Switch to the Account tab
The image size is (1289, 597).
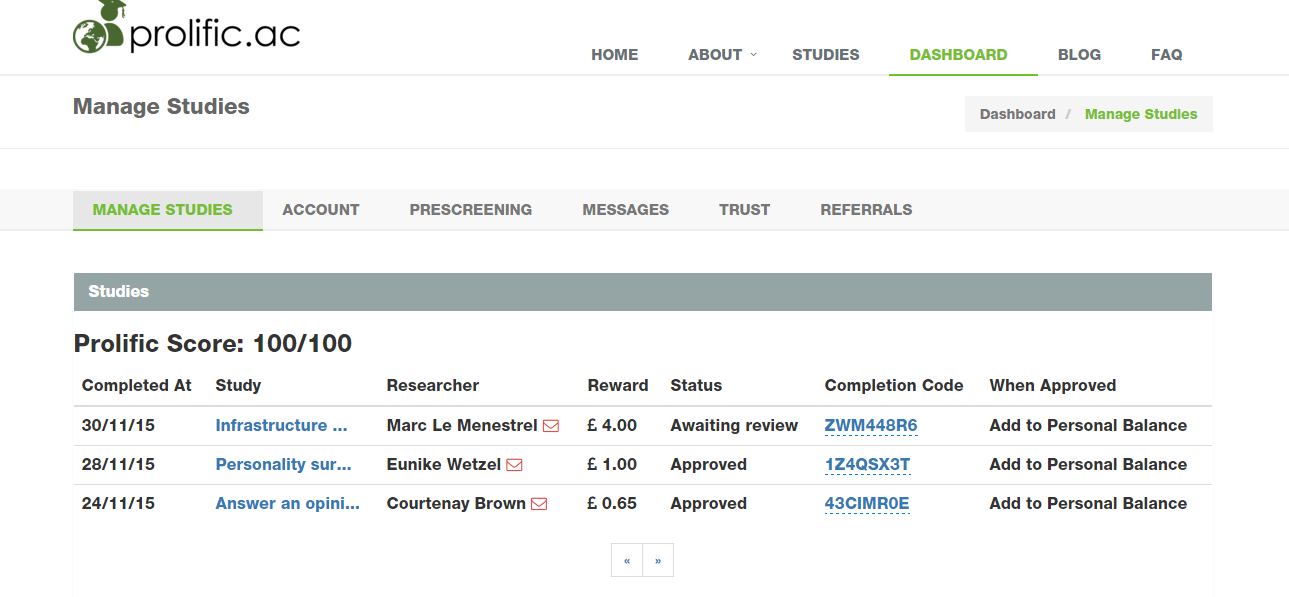(320, 210)
